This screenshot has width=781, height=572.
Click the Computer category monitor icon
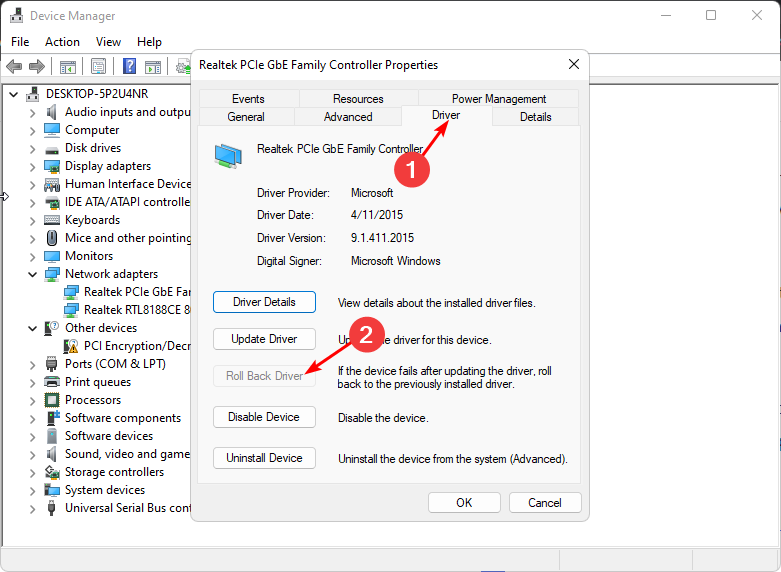click(x=52, y=130)
